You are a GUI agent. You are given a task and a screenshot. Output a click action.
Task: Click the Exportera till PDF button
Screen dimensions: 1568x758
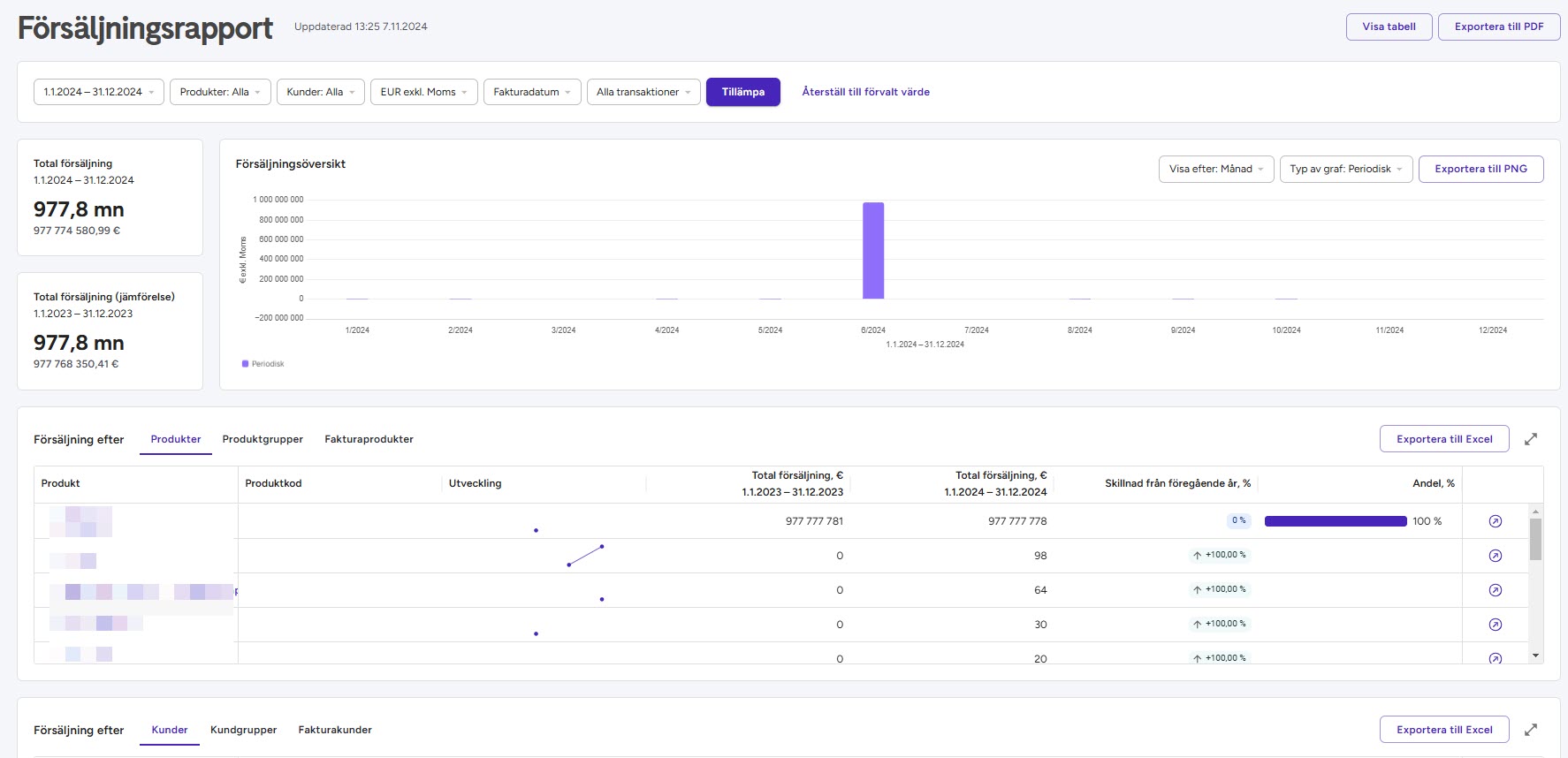pos(1498,27)
